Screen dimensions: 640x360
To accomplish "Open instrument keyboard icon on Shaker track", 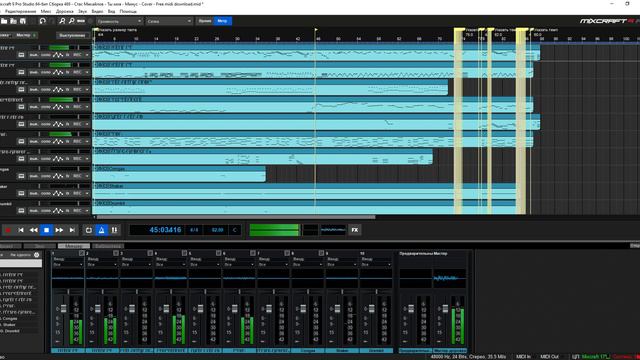I will pyautogui.click(x=21, y=193).
